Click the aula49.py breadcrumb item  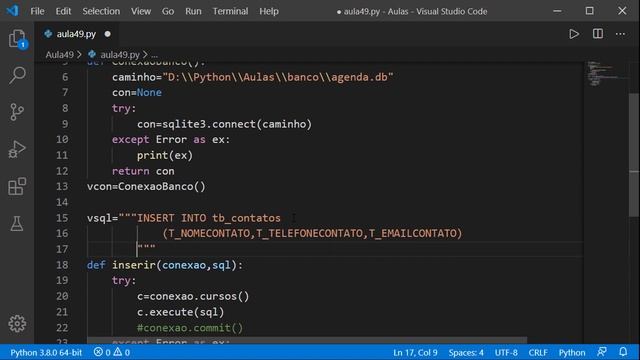[120, 54]
